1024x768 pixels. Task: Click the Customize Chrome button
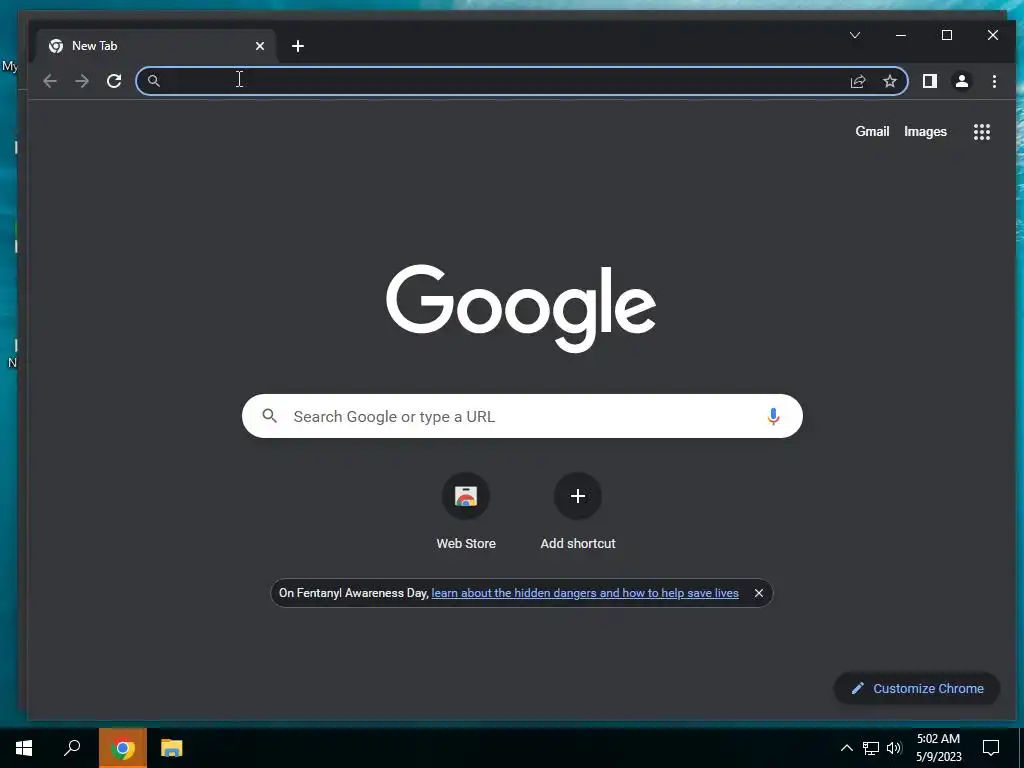tap(917, 688)
